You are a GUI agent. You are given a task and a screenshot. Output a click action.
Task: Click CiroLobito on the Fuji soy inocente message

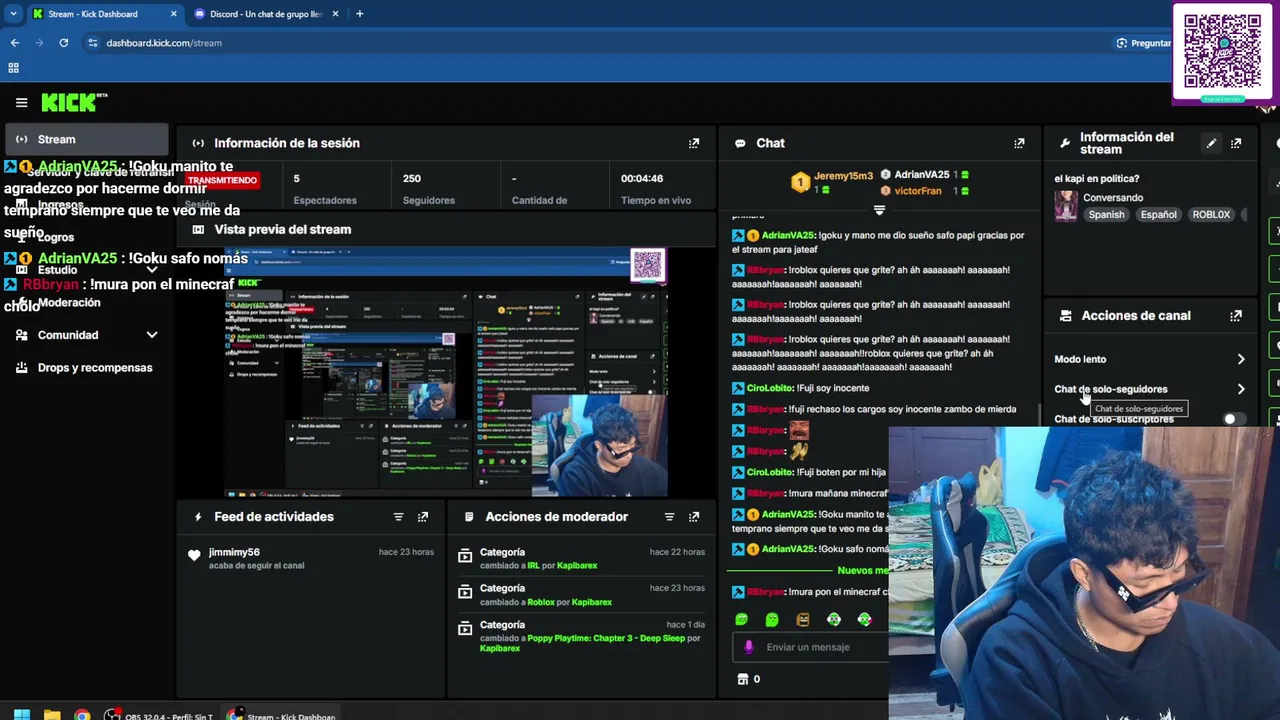click(x=770, y=388)
